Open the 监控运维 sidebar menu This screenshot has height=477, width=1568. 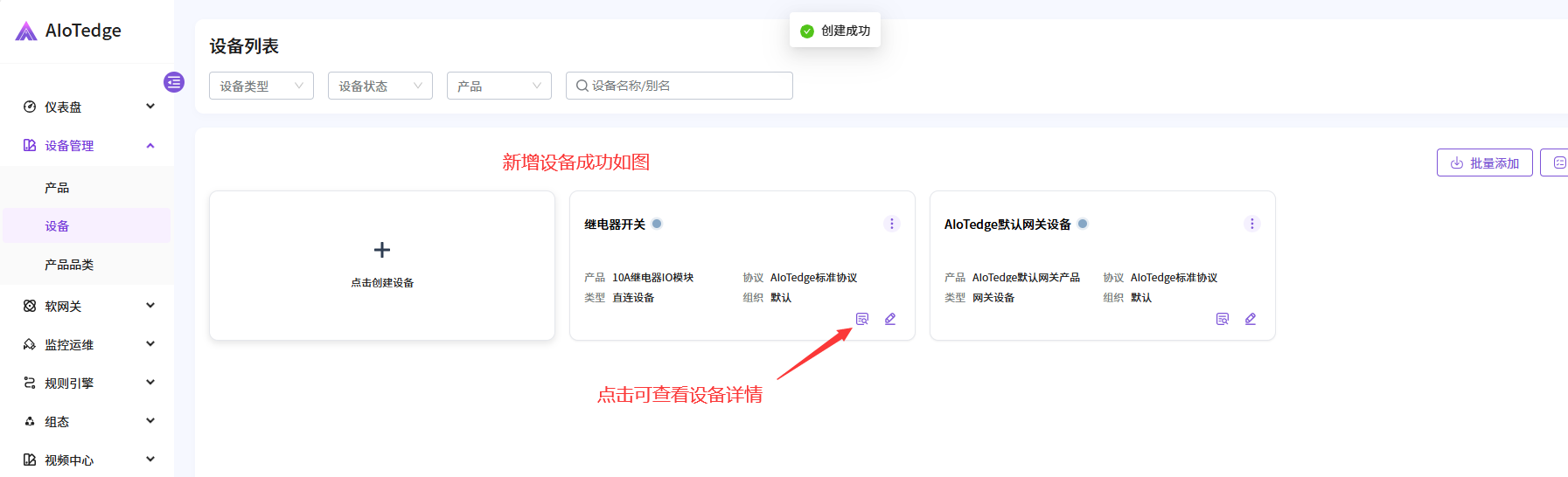coord(87,344)
